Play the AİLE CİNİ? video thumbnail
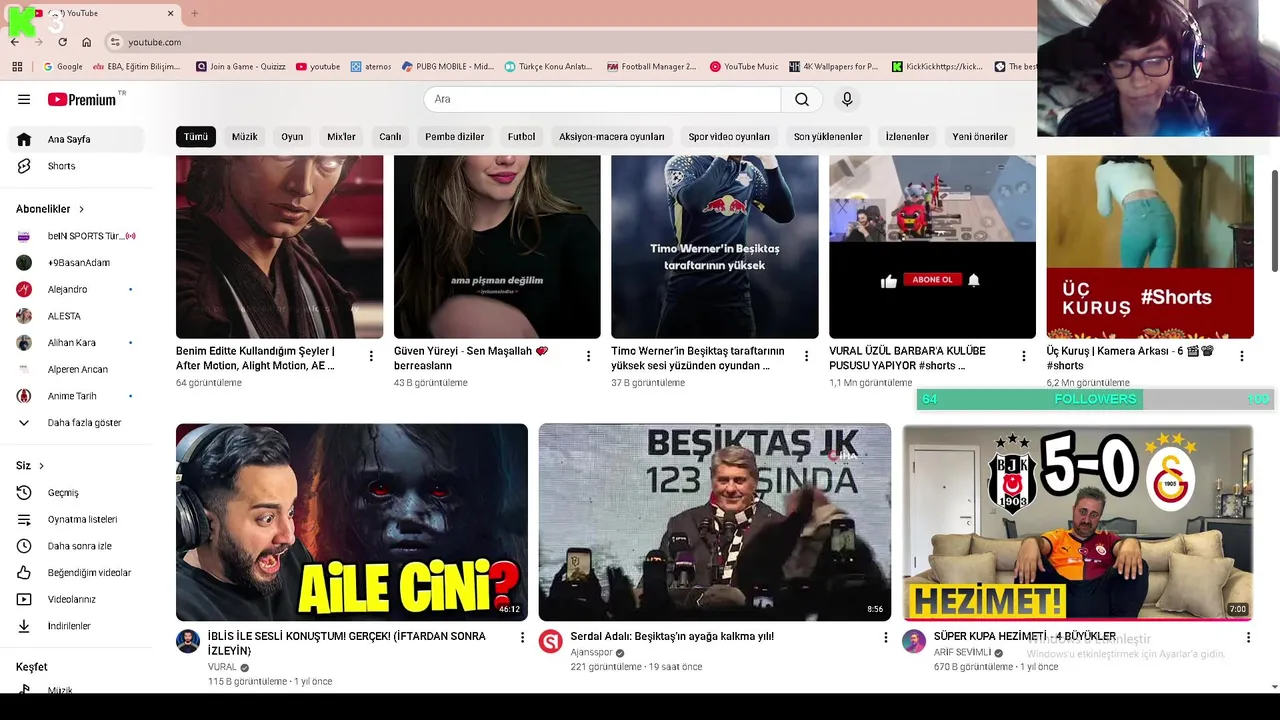Viewport: 1280px width, 720px height. pyautogui.click(x=352, y=522)
